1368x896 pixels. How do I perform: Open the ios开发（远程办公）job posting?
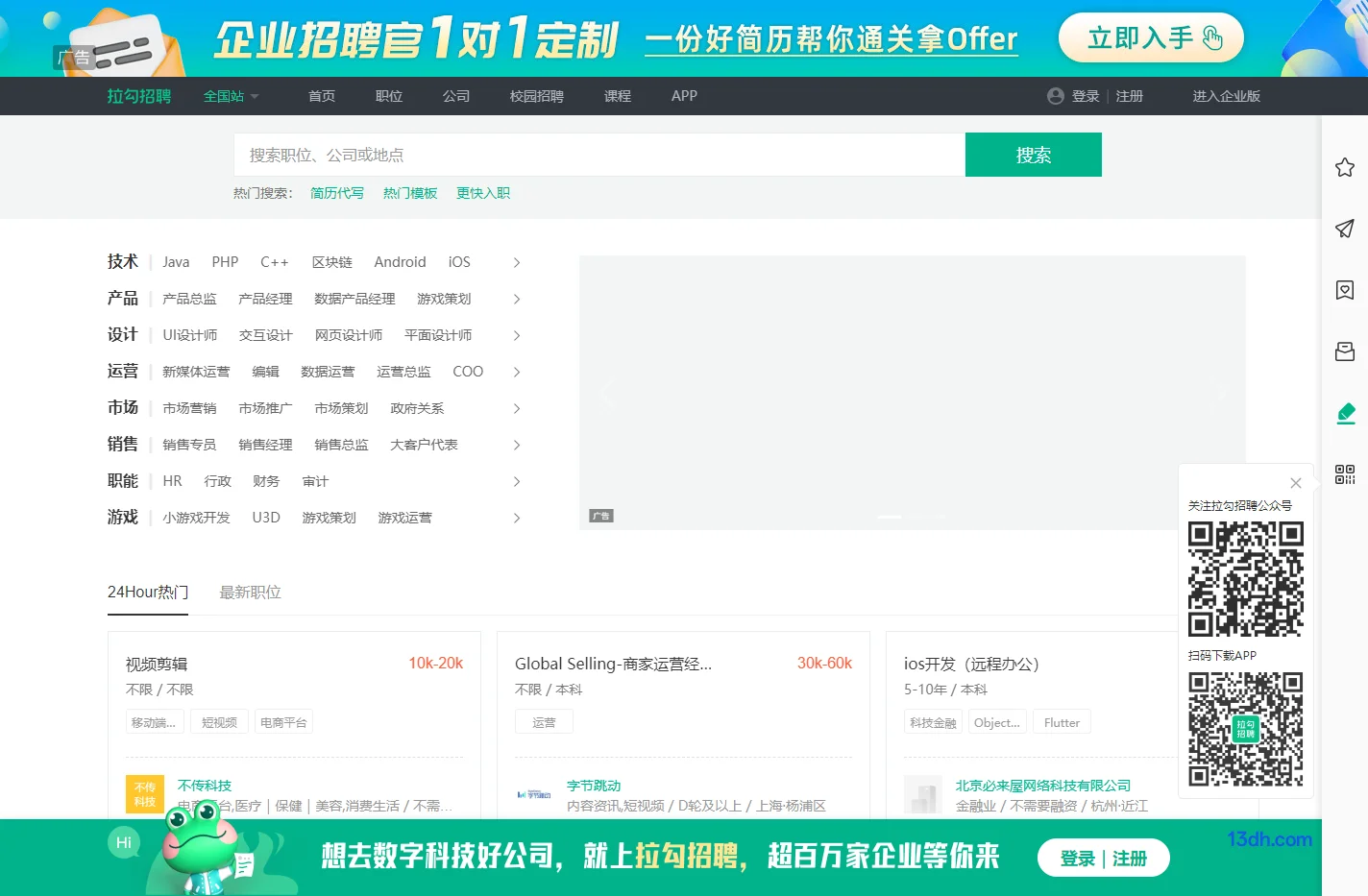pos(971,664)
